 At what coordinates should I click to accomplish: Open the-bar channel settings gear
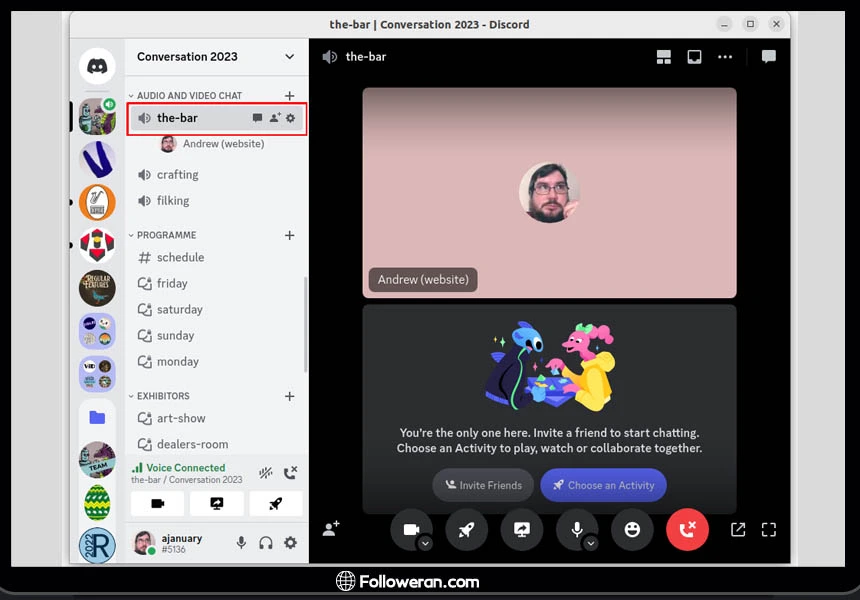click(x=291, y=118)
